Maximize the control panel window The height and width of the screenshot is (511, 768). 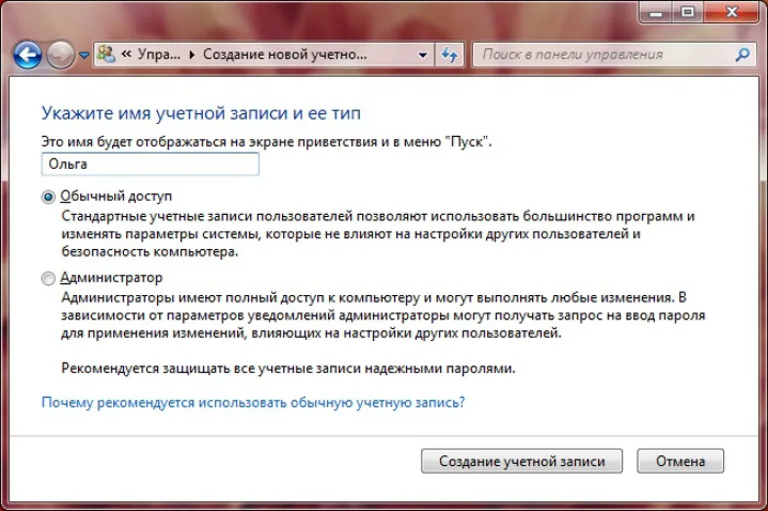(x=688, y=12)
